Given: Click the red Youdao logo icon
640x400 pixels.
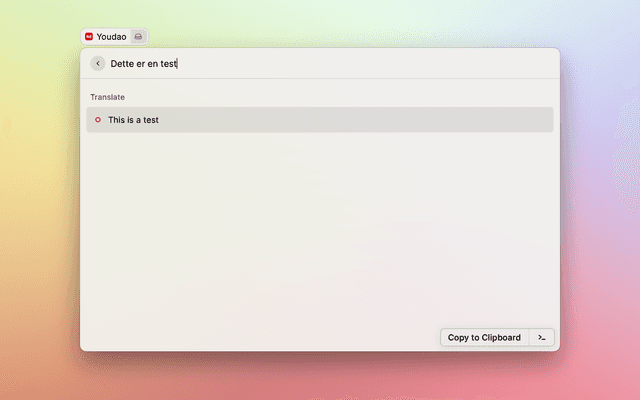Looking at the screenshot, I should click(89, 36).
